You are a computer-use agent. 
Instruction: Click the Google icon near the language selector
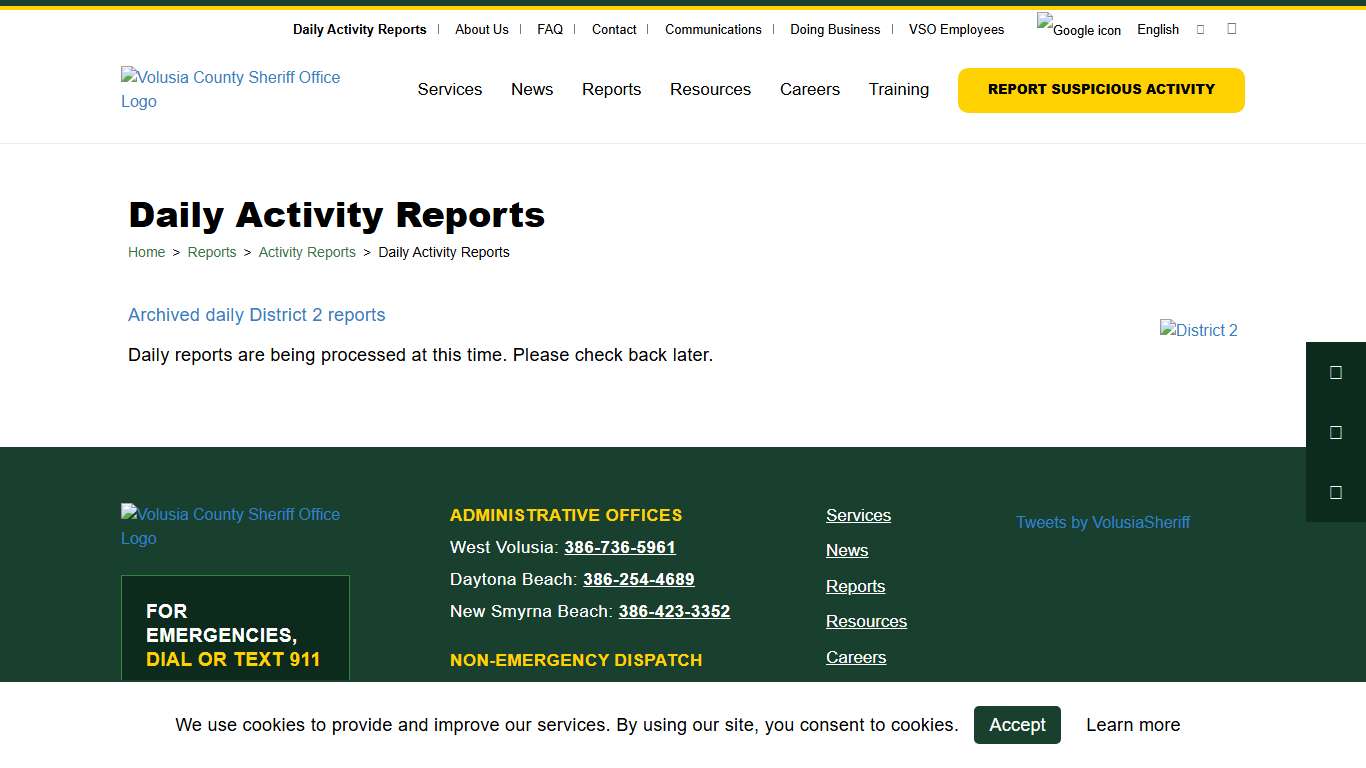click(x=1078, y=29)
